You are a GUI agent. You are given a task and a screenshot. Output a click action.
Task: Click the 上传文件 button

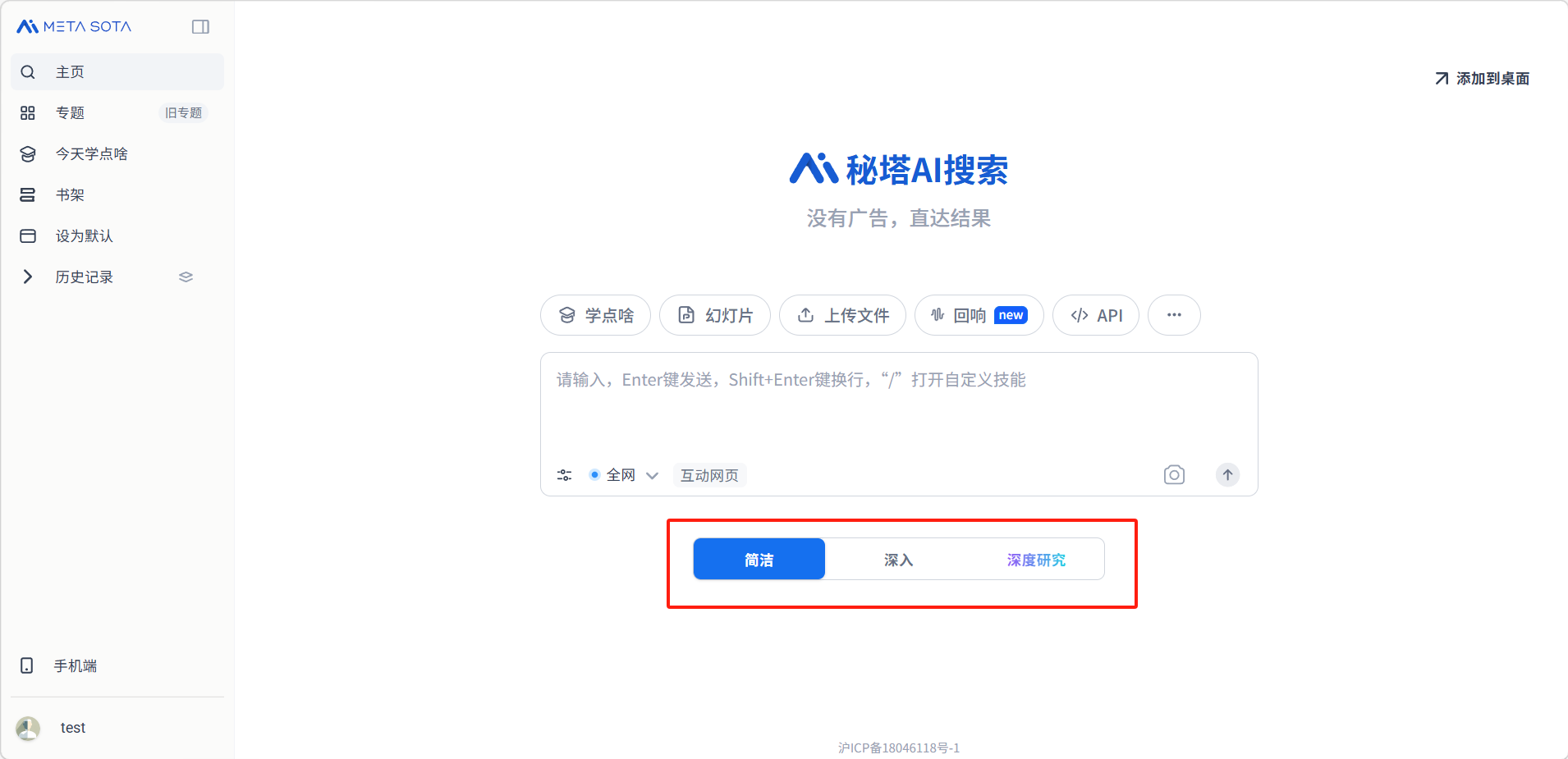842,315
